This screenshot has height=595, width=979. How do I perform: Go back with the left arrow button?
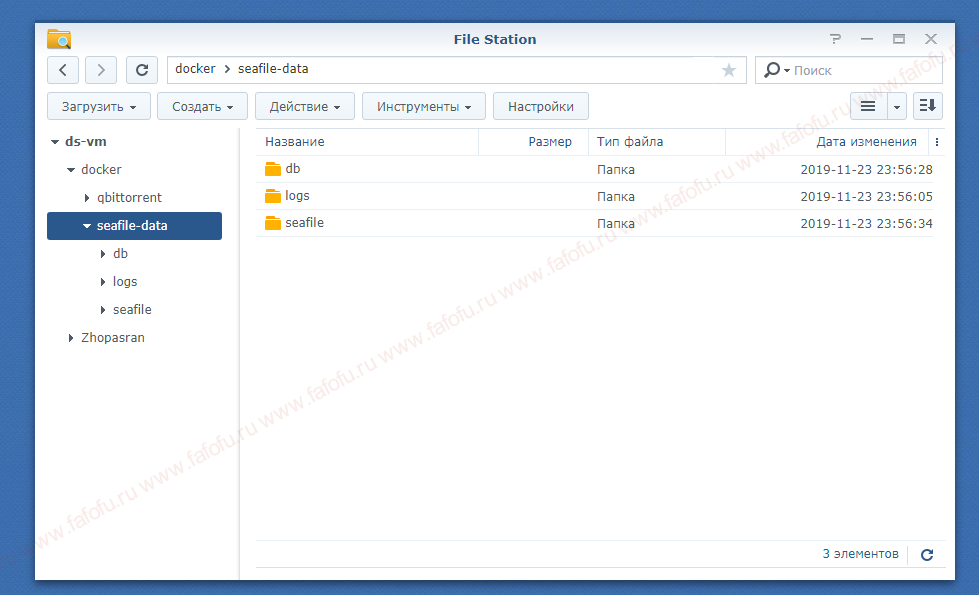(x=62, y=70)
